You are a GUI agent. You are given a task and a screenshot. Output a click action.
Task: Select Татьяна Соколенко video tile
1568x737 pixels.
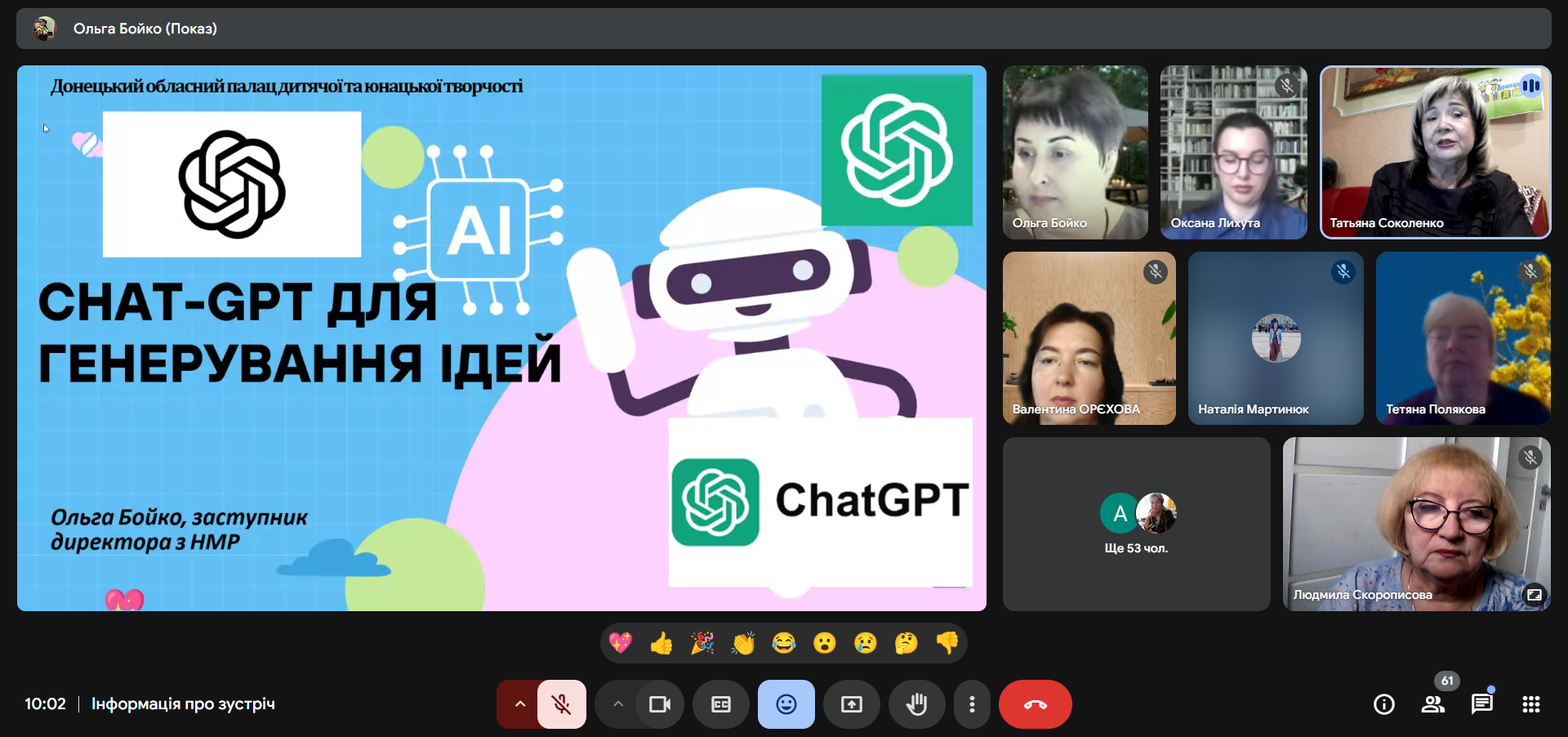pos(1436,153)
